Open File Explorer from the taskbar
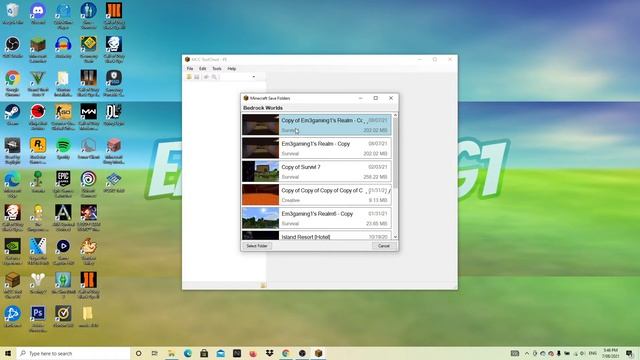Screen dimensions: 640x360 coord(171,353)
